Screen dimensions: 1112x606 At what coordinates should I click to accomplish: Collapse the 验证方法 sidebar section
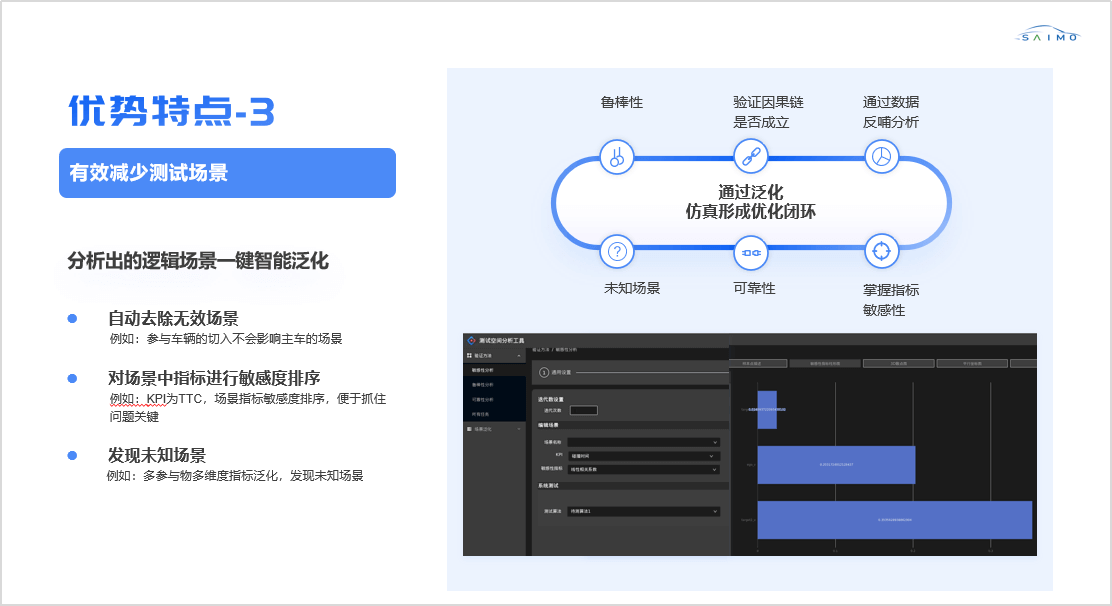(x=518, y=355)
